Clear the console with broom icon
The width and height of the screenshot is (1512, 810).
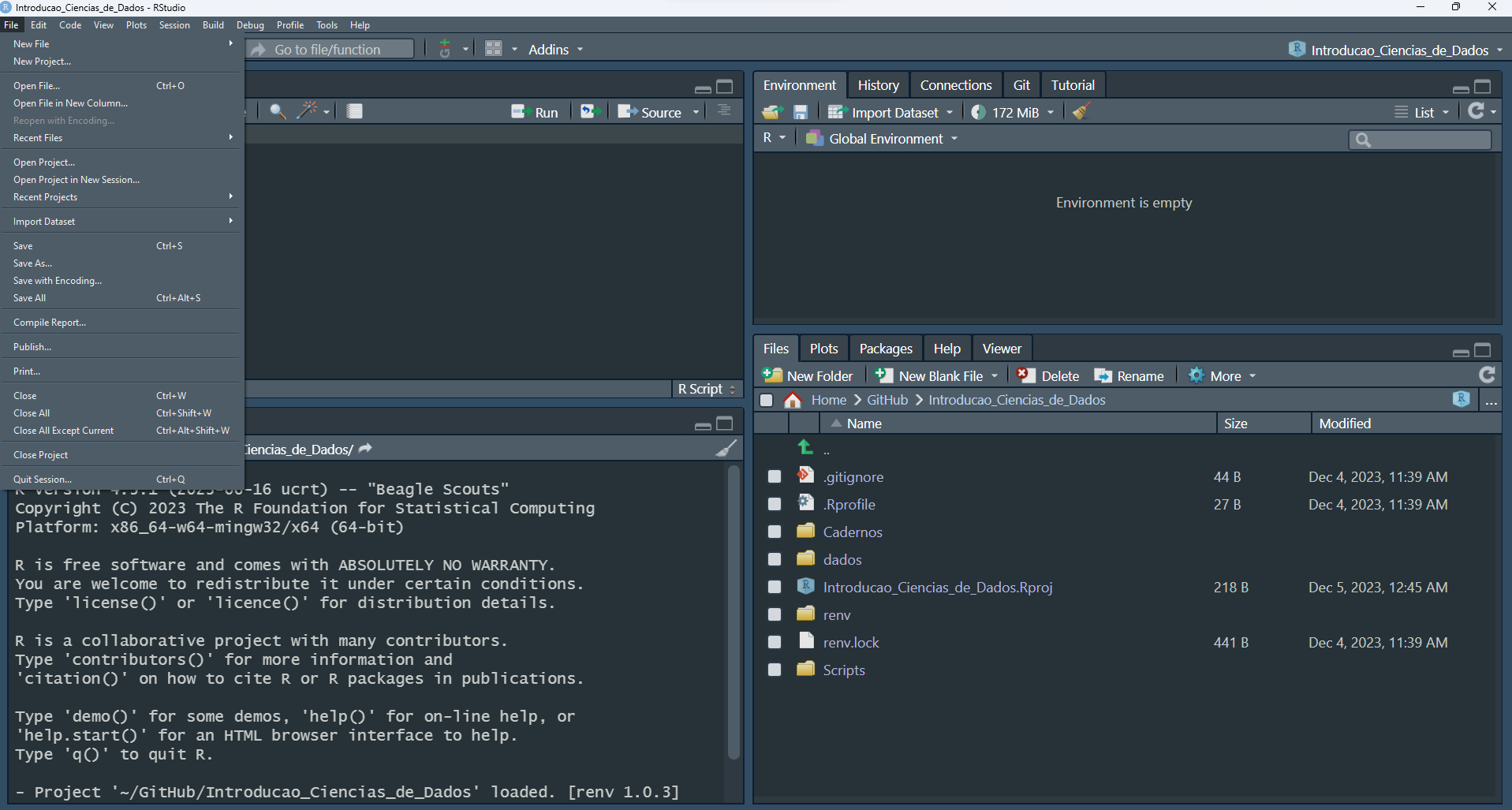coord(726,449)
